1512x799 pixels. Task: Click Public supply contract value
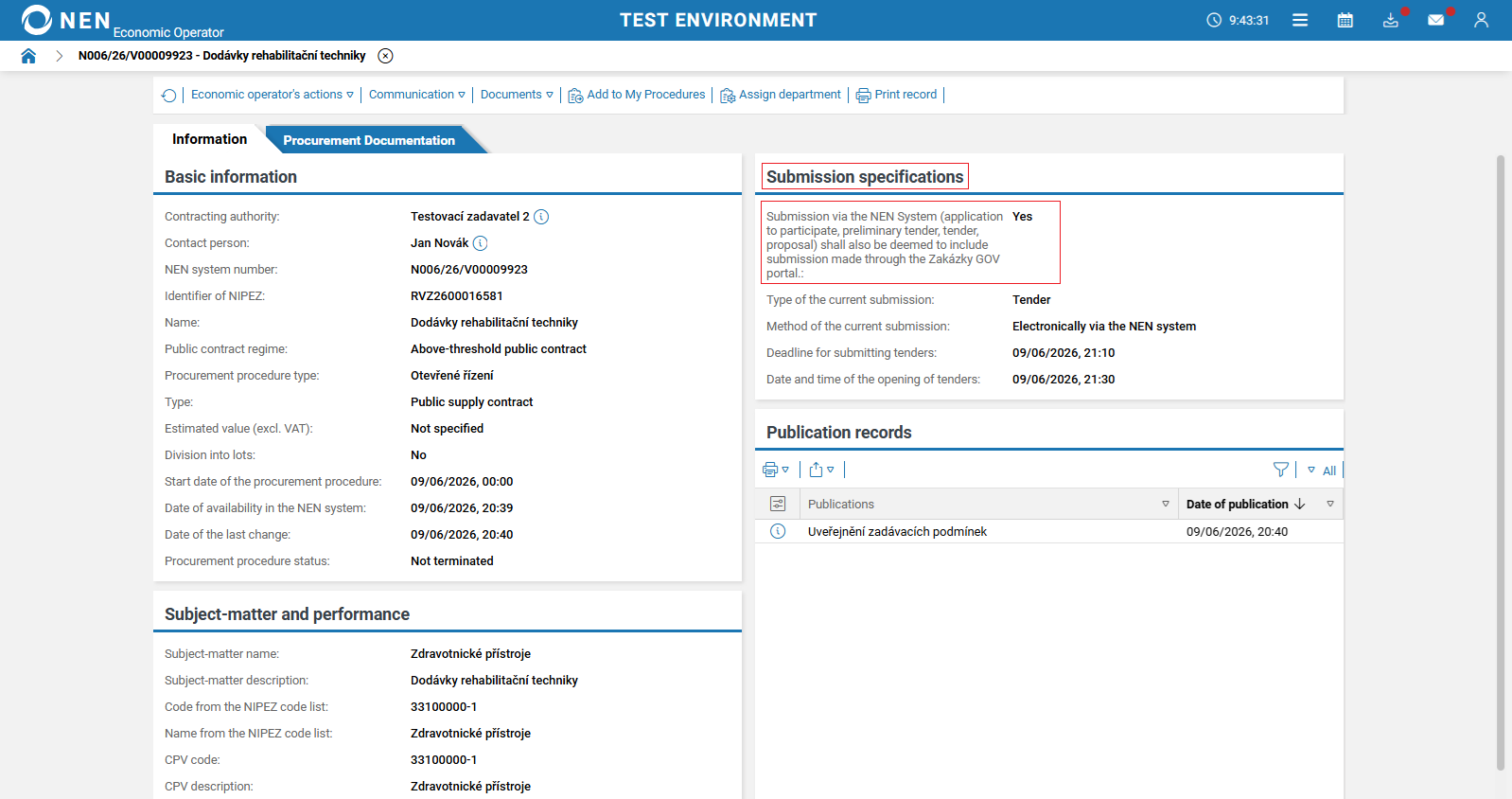coord(472,402)
